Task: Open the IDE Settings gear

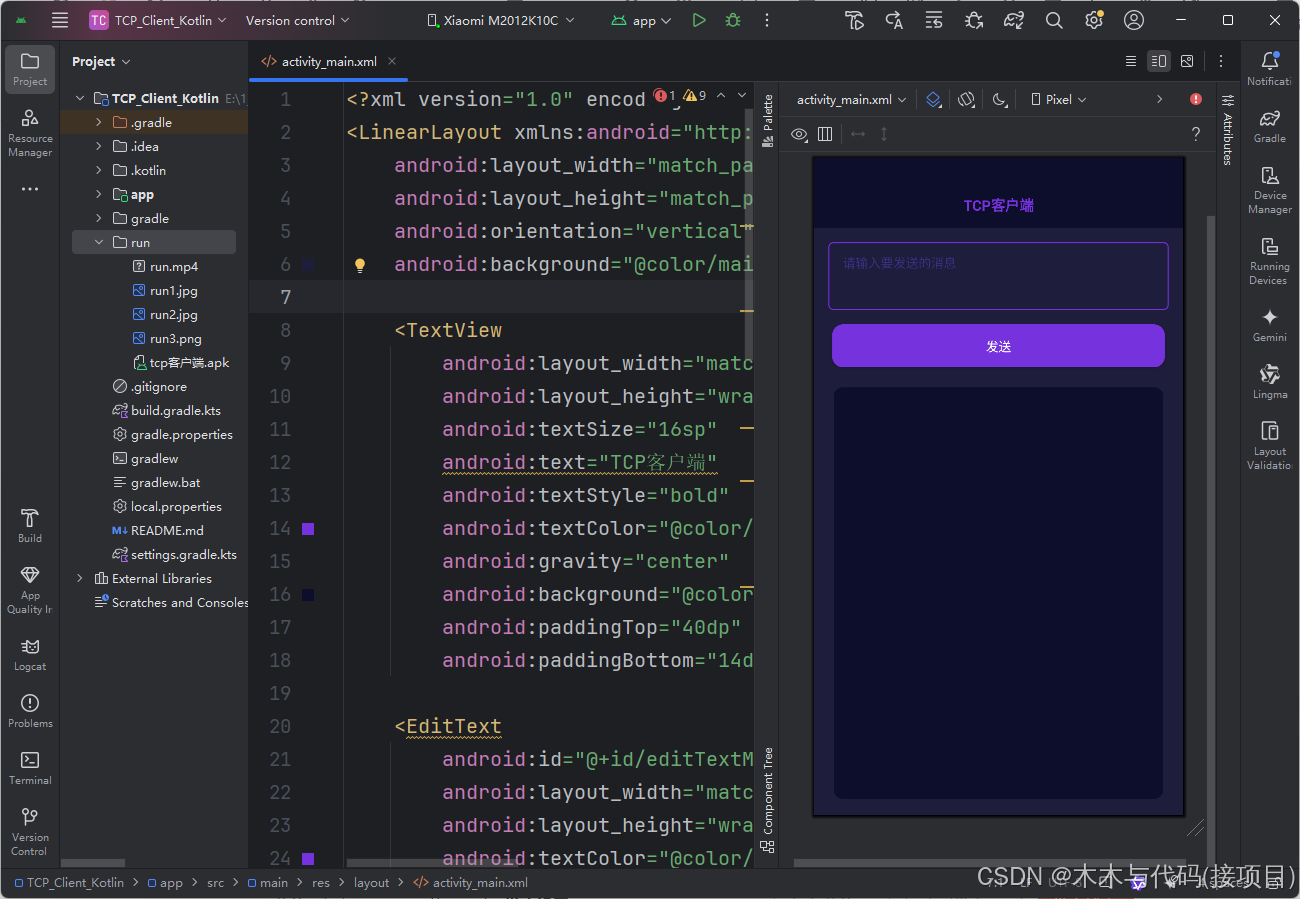Action: pyautogui.click(x=1093, y=19)
